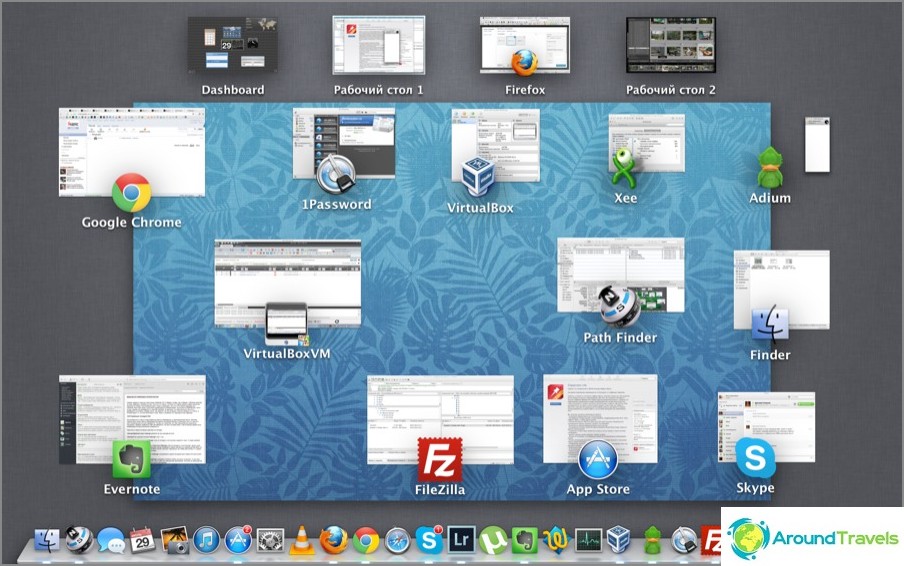Open Lightroom (Lr) from the Dock
This screenshot has height=566, width=904.
point(461,540)
